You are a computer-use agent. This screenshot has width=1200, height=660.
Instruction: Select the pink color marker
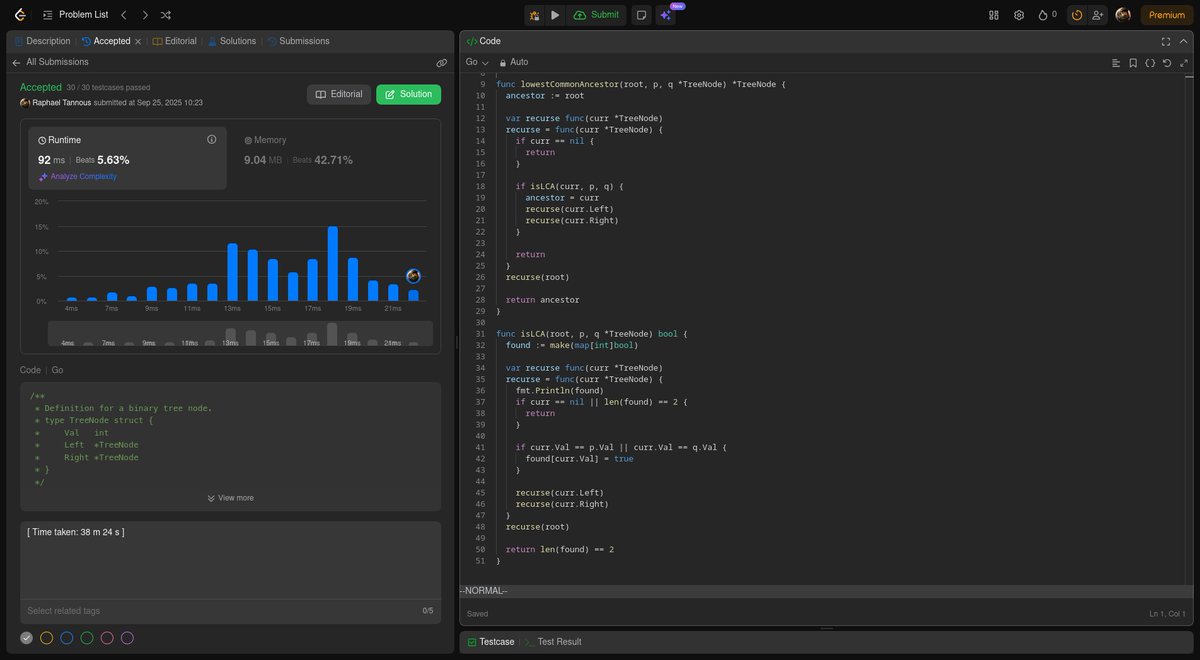click(x=107, y=638)
